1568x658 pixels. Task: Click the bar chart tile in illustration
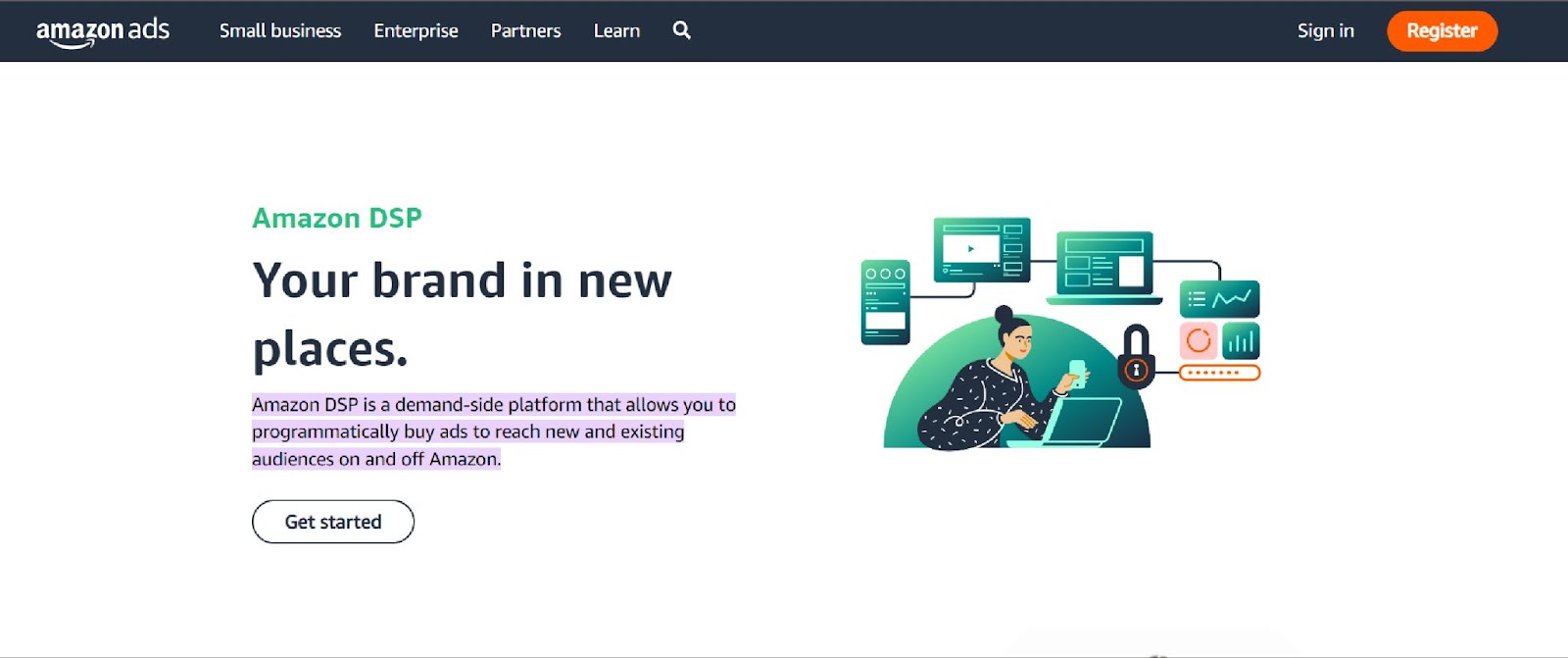pos(1241,341)
